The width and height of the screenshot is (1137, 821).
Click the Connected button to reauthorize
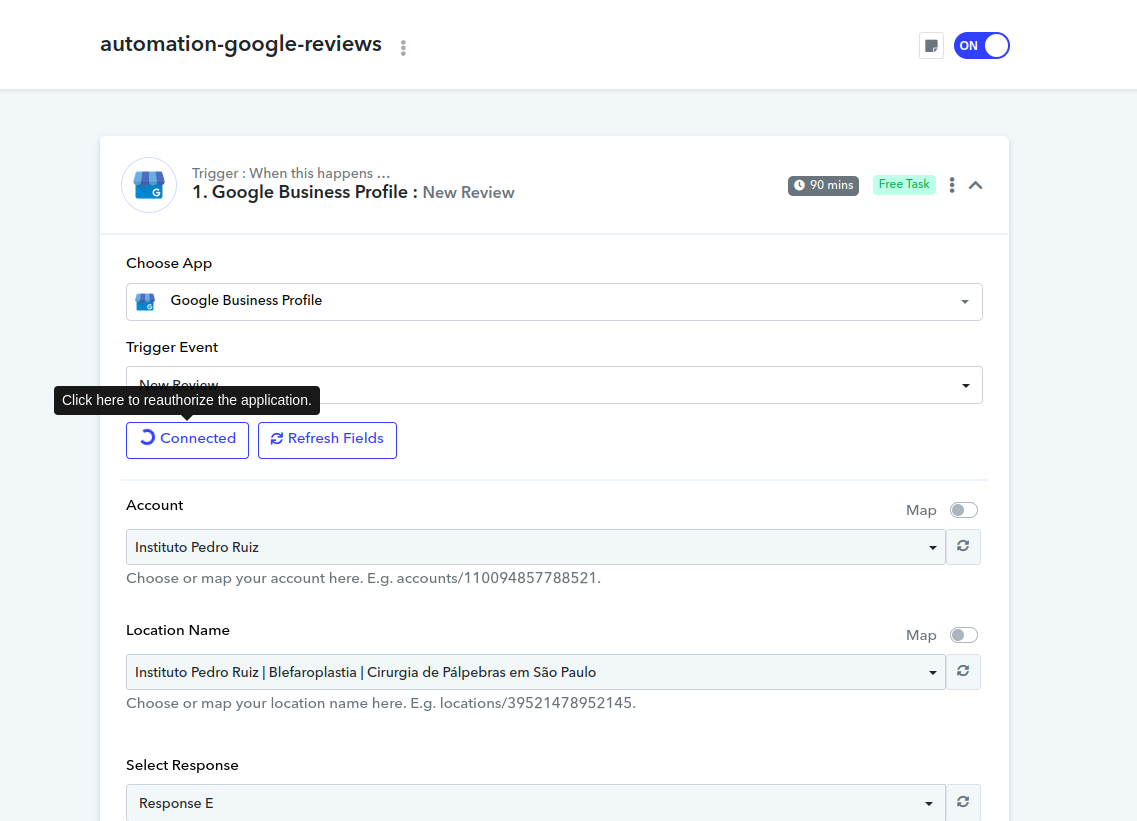click(187, 440)
